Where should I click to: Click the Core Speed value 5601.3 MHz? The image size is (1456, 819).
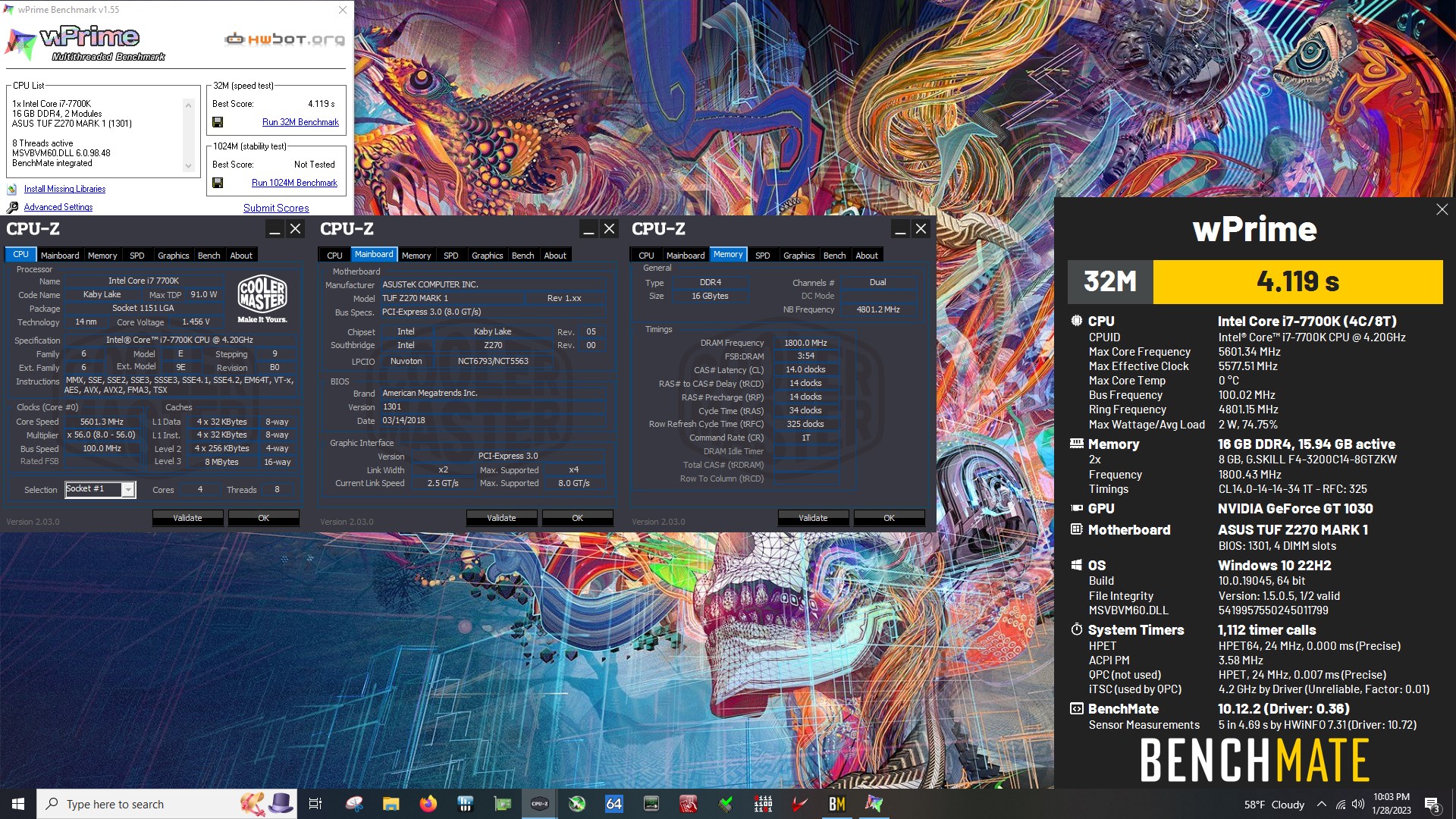(102, 422)
